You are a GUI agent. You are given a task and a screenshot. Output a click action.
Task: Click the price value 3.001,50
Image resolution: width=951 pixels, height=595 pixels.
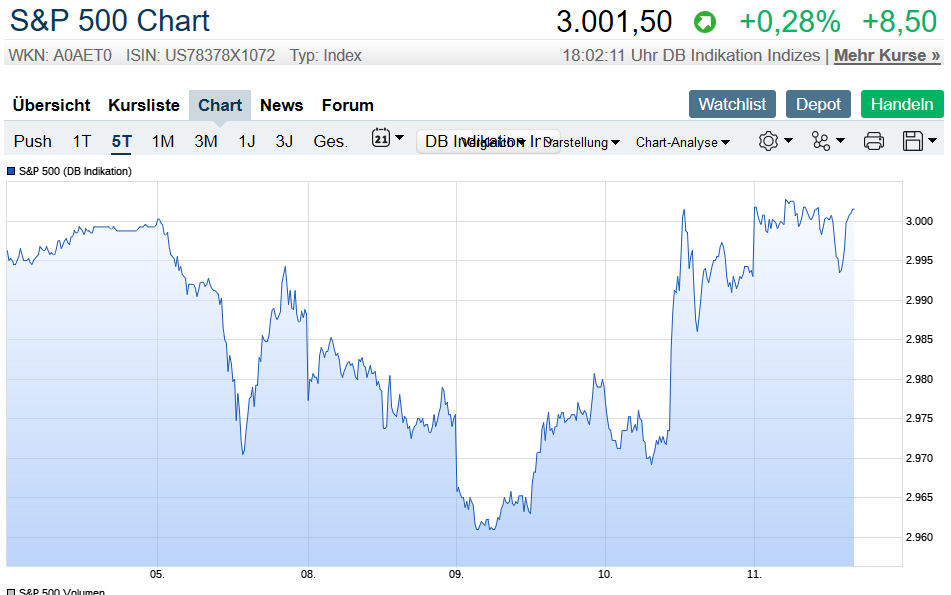coord(614,22)
